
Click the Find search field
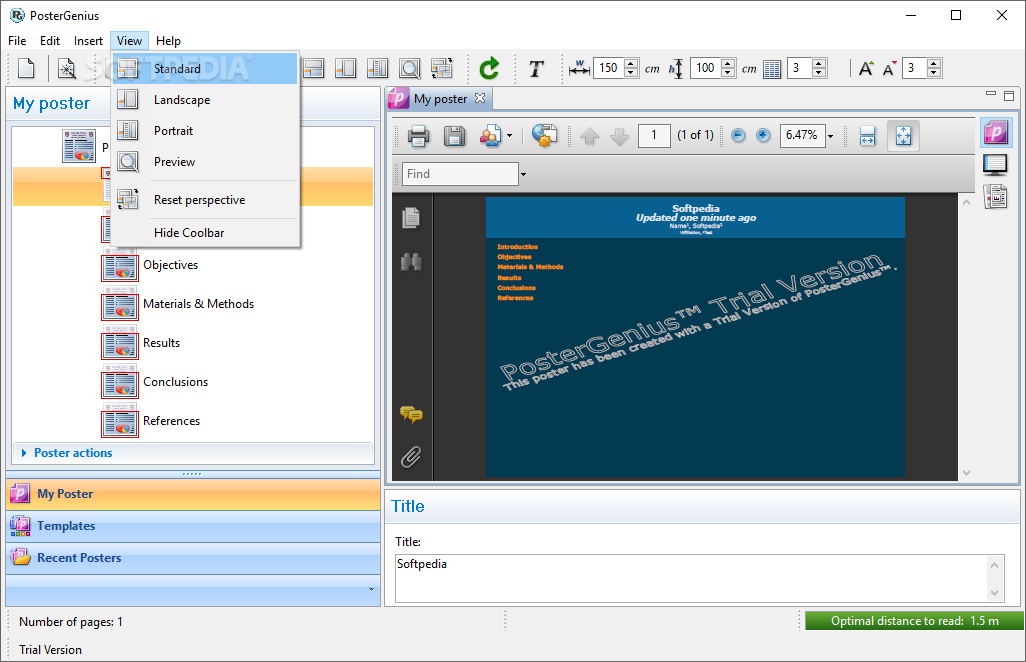point(460,174)
